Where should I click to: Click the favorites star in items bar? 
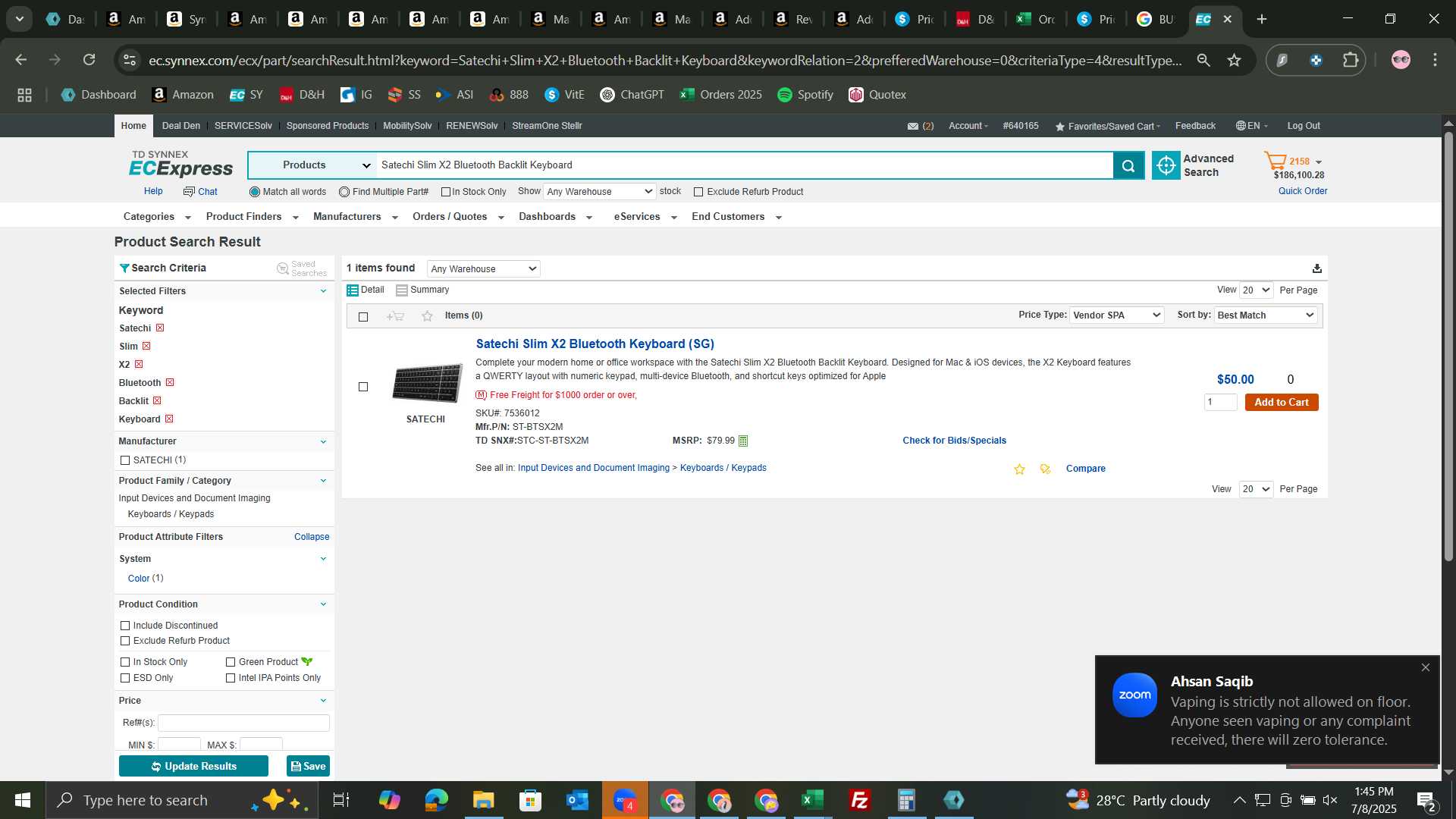coord(427,316)
